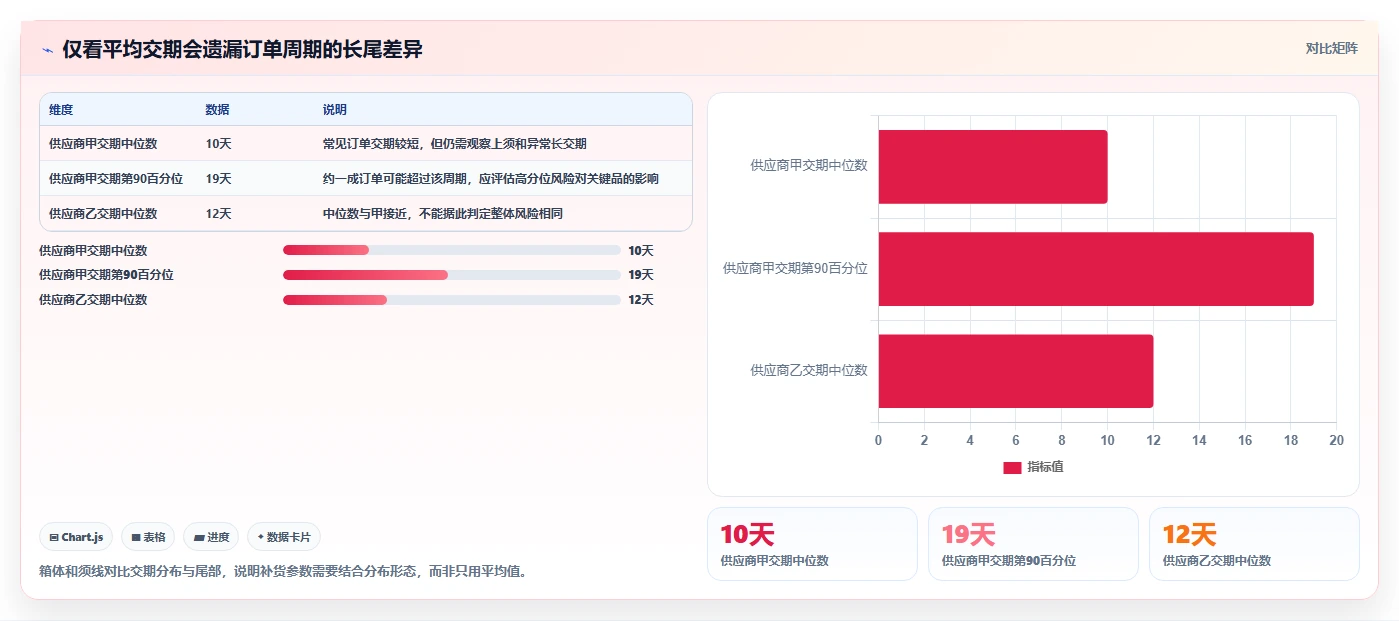Click the description starting 常见订单交期较短
The height and width of the screenshot is (621, 1399).
coord(454,143)
